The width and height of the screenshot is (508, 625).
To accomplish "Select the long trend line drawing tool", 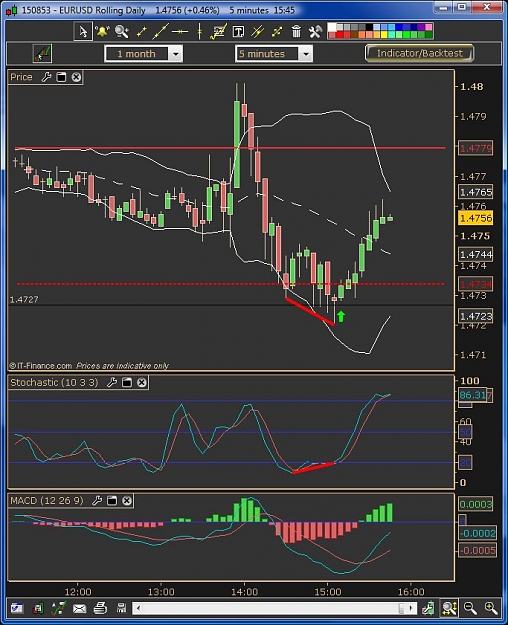I will [x=160, y=31].
